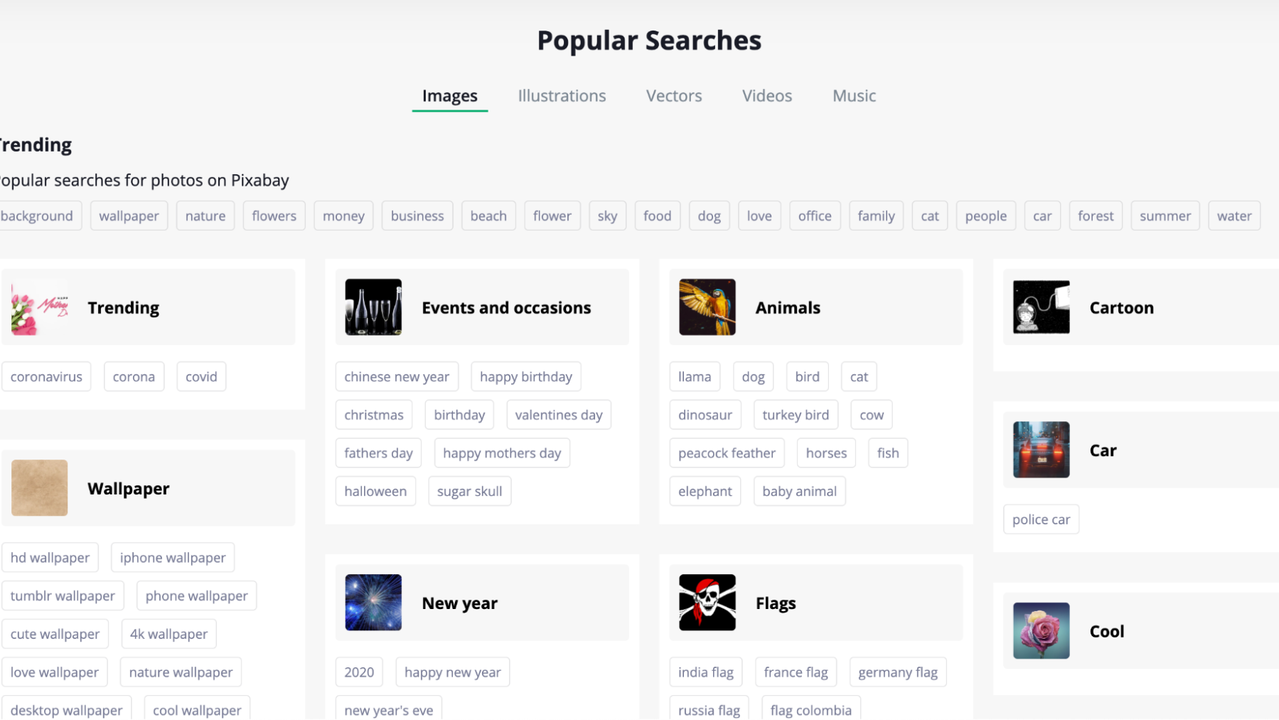Select the champagne bottles Events thumbnail
The height and width of the screenshot is (720, 1279).
click(373, 307)
